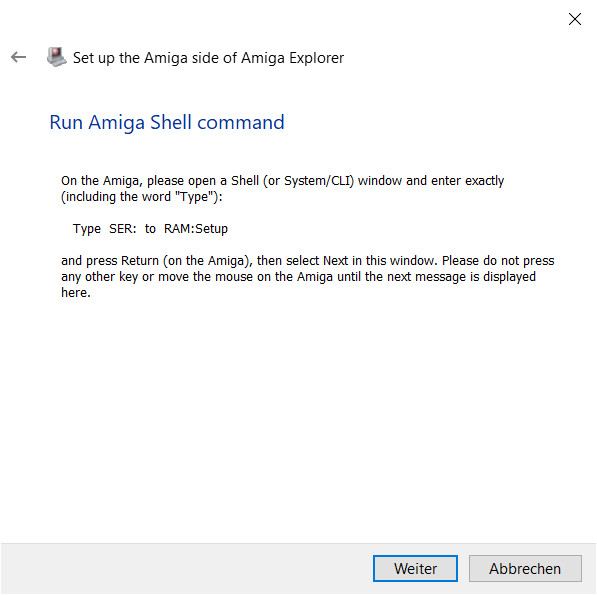Click the paragraph starting 'On the Amiga, please'
Screen dimensions: 597x595
click(282, 188)
